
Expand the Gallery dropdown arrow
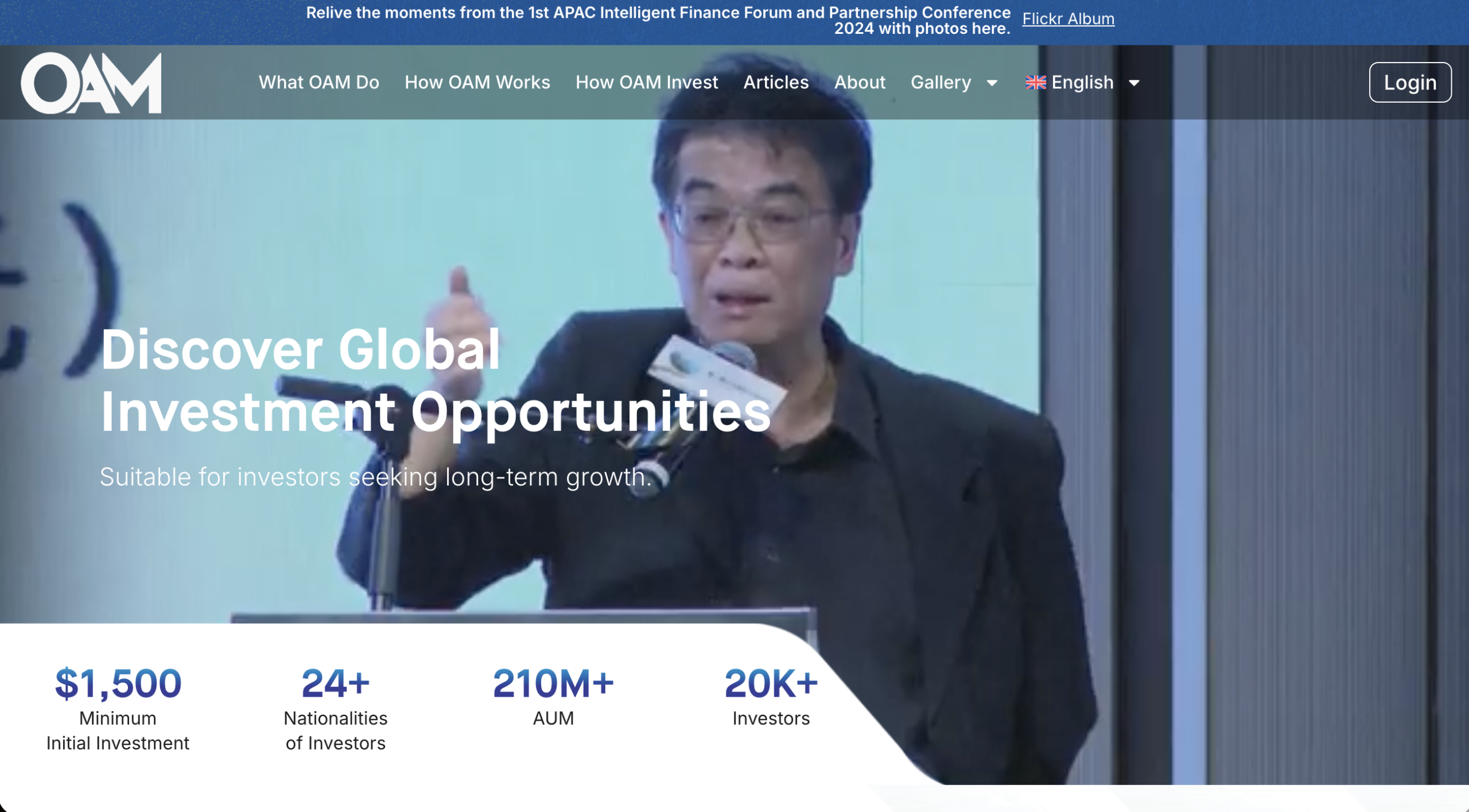click(992, 83)
